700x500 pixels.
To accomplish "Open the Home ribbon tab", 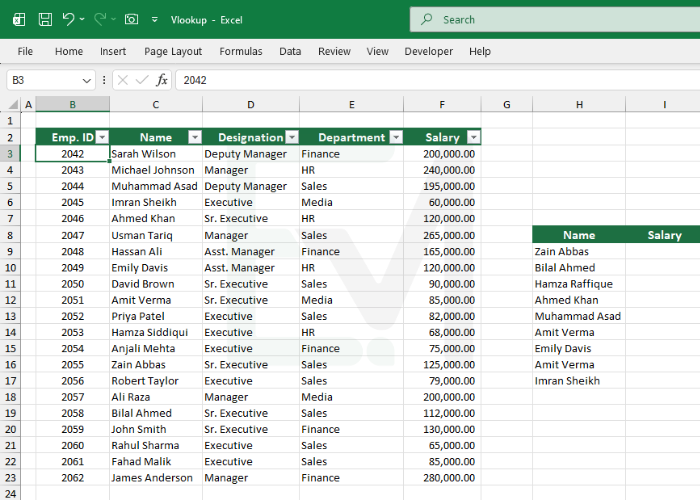I will (x=69, y=51).
